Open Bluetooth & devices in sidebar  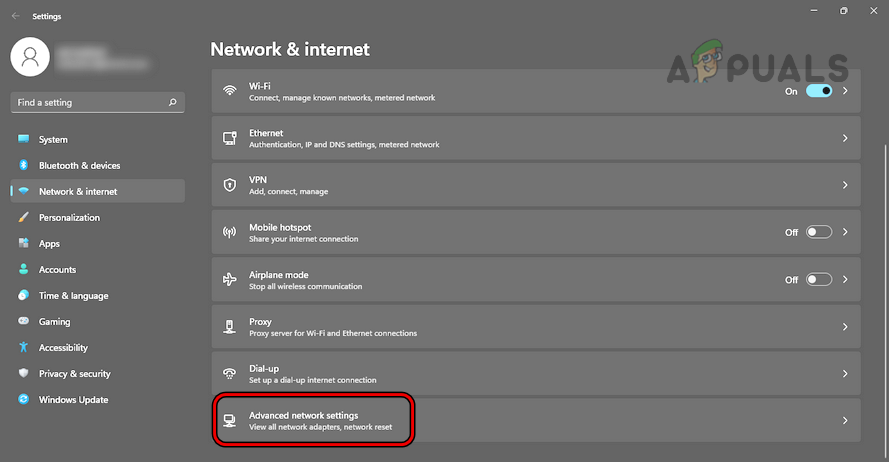pyautogui.click(x=79, y=166)
